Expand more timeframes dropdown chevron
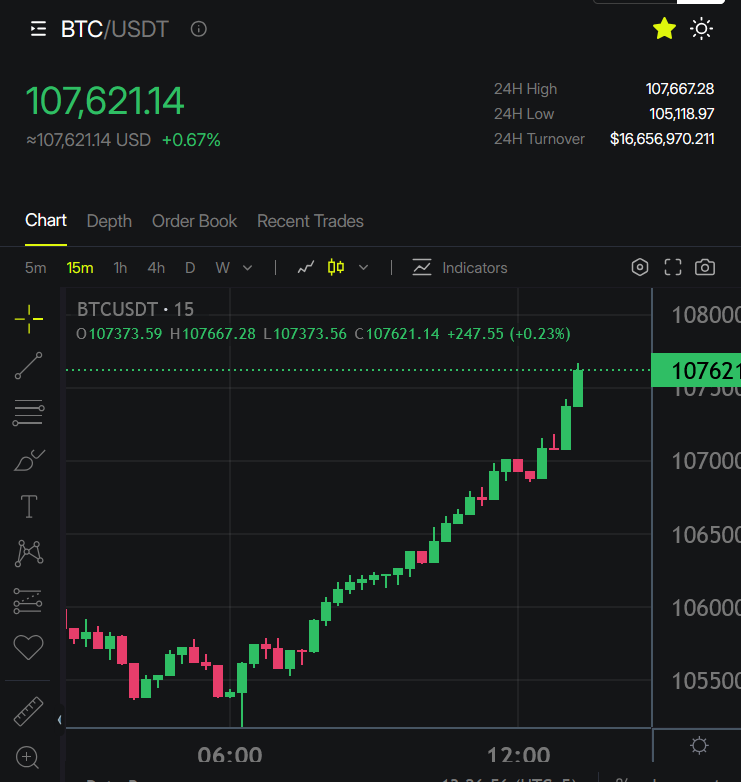741x782 pixels. (x=247, y=268)
